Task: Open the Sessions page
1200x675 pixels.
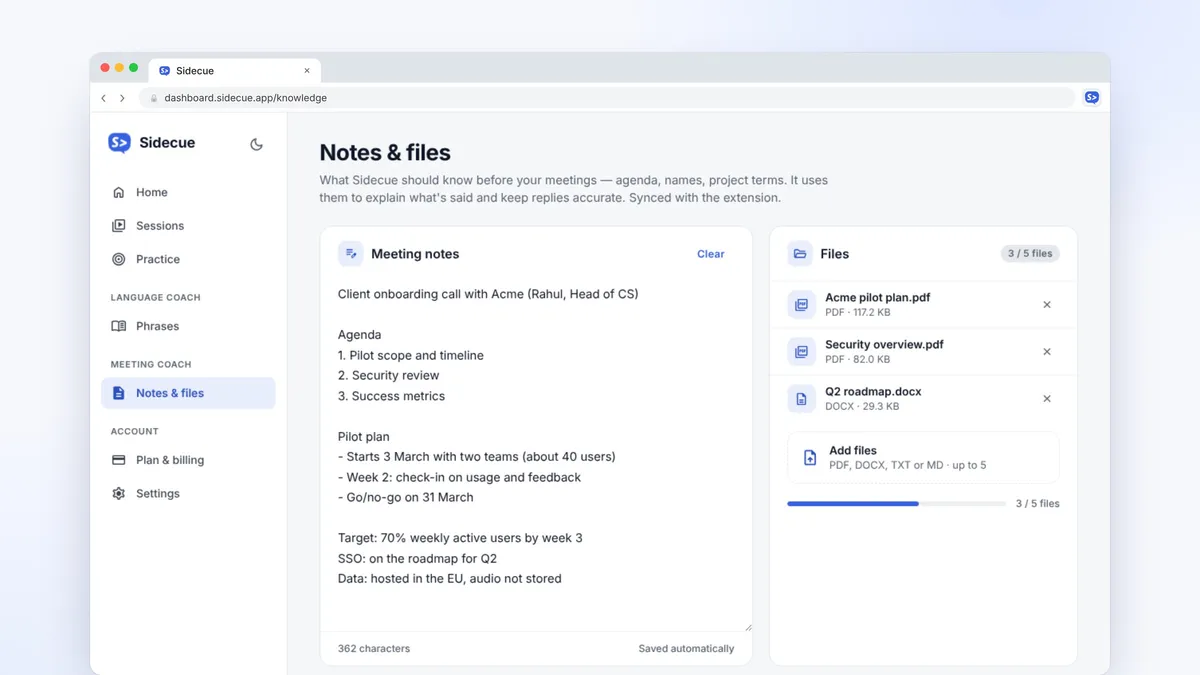Action: 188,226
